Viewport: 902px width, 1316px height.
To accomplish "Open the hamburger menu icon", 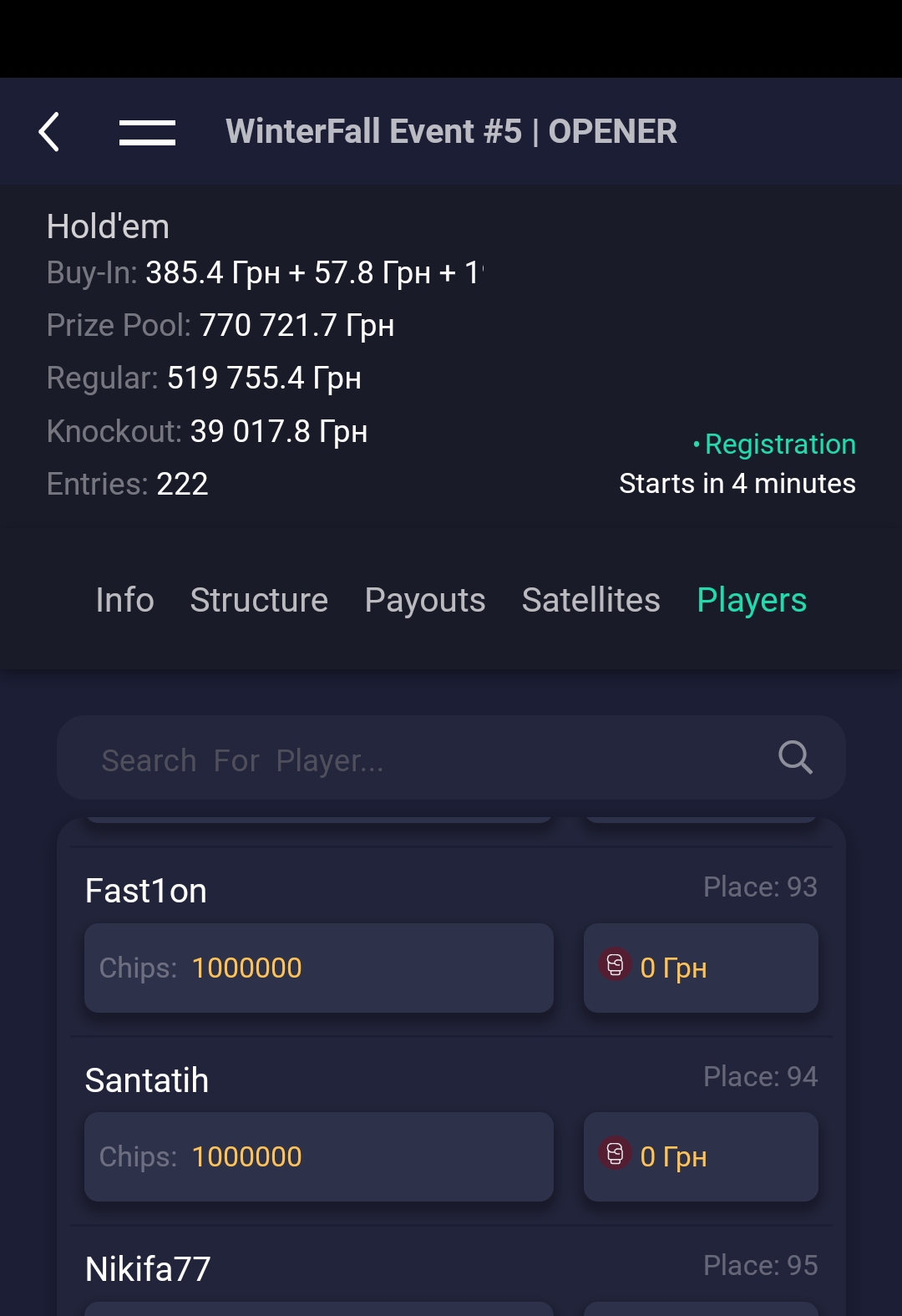I will 147,132.
